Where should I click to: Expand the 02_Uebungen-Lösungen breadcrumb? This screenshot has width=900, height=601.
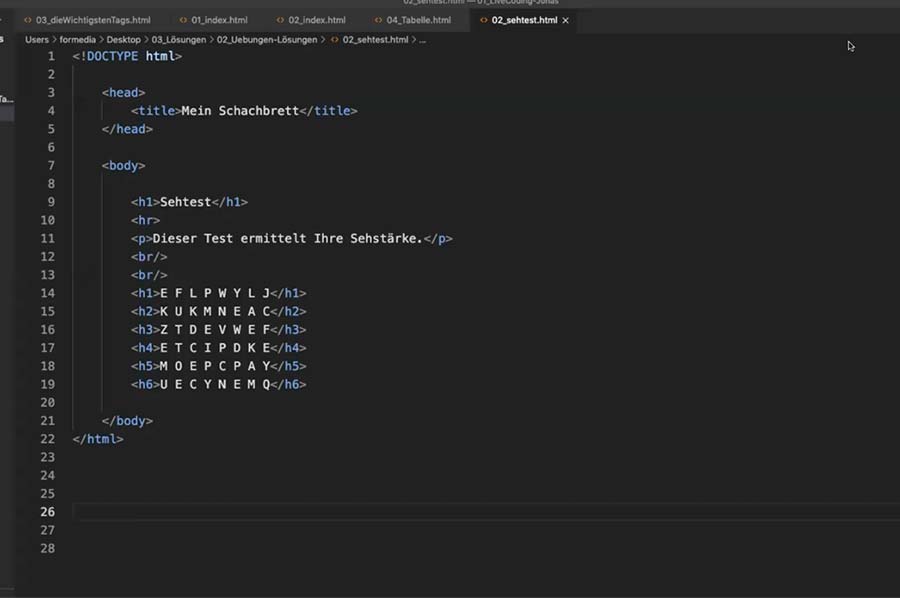pyautogui.click(x=266, y=40)
